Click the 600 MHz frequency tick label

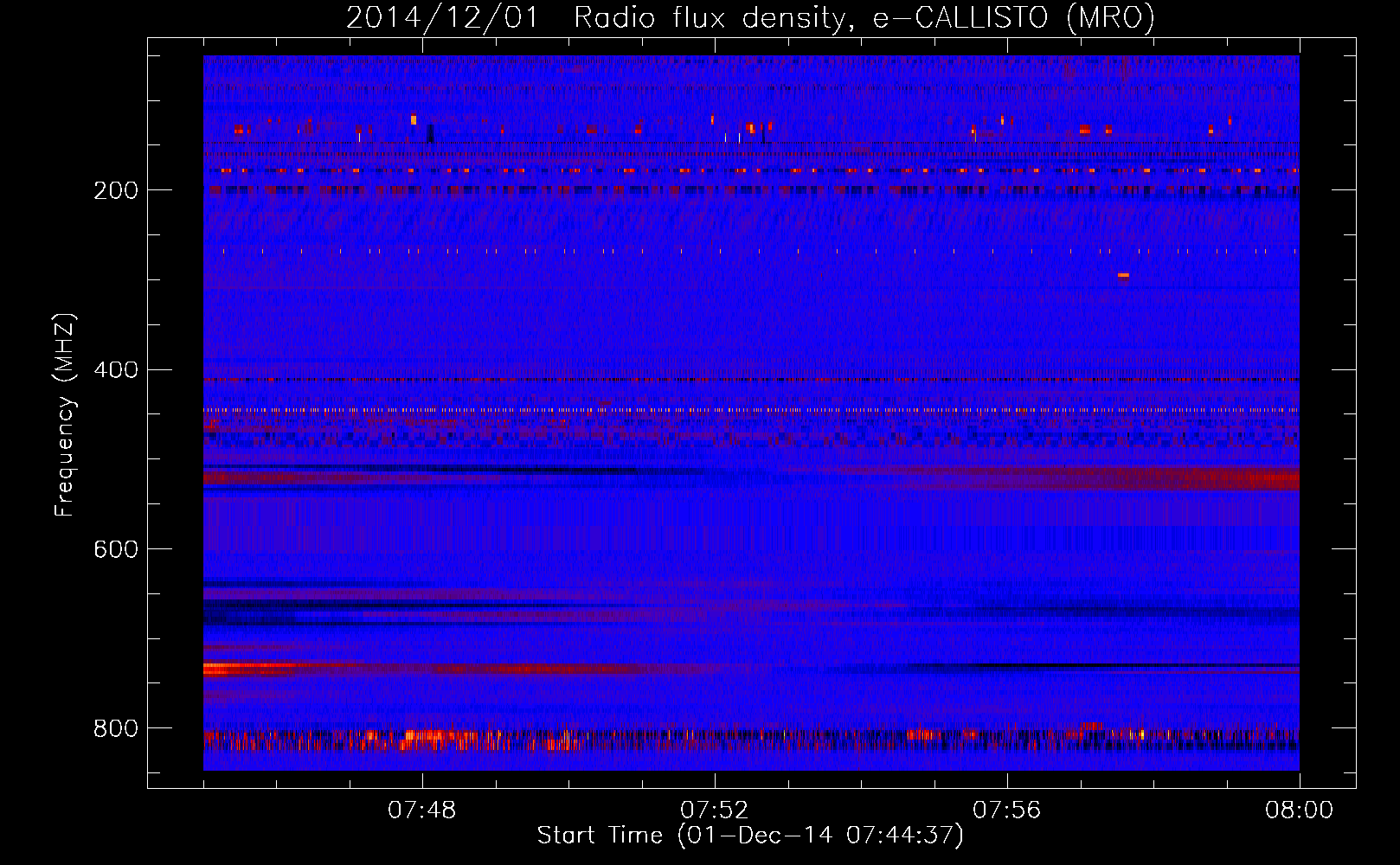point(116,549)
